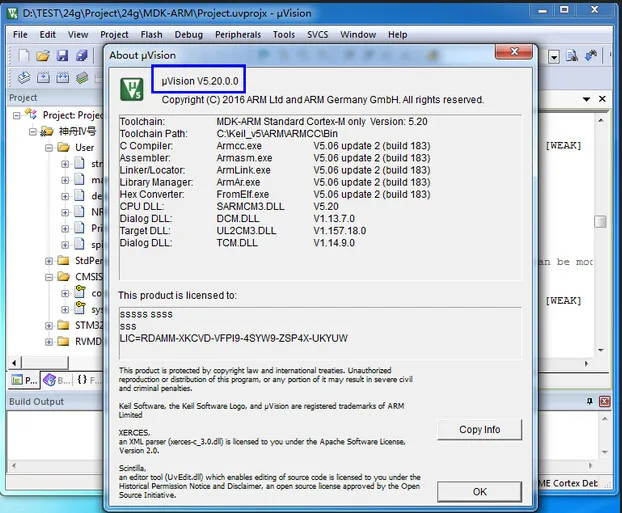
Task: Click the User group folder icon
Action: pos(63,147)
